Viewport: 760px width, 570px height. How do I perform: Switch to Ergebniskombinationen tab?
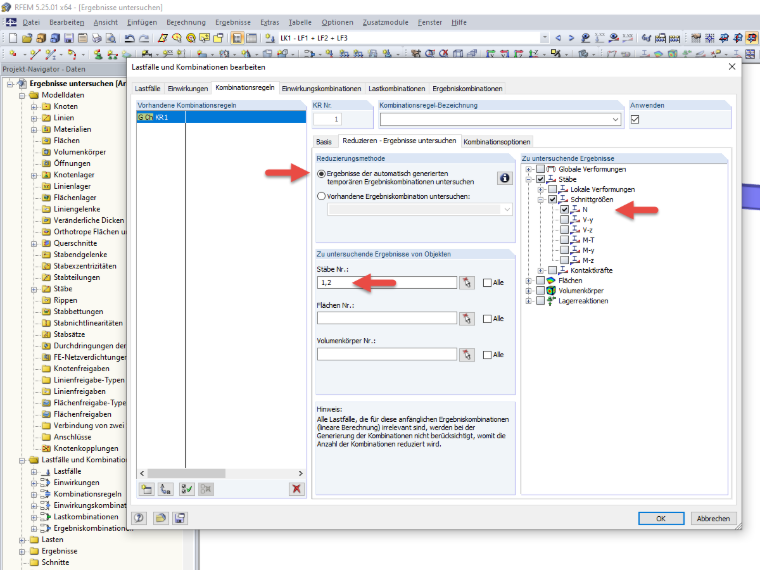[x=467, y=88]
